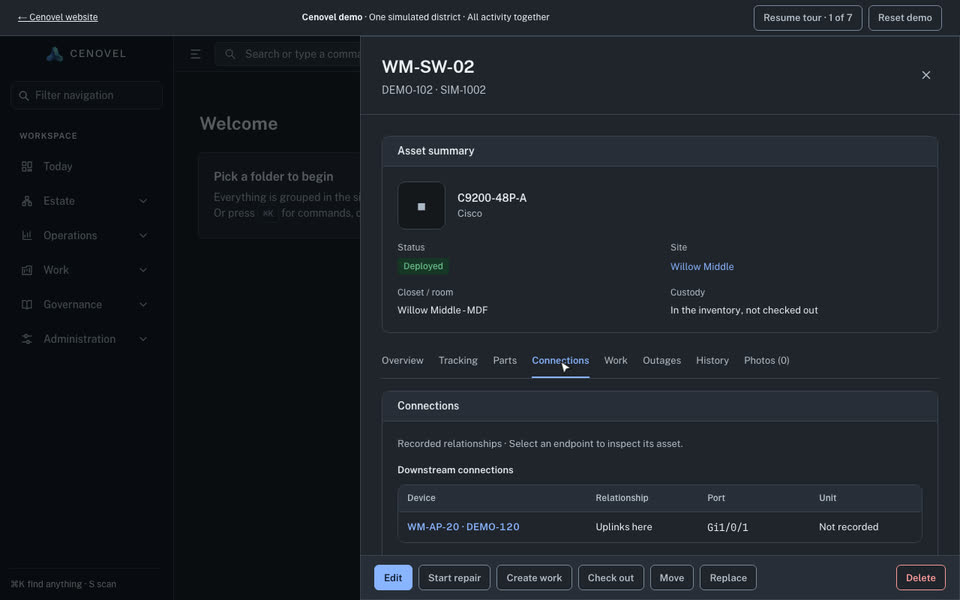Open the Outages tab
960x600 pixels.
tap(661, 361)
